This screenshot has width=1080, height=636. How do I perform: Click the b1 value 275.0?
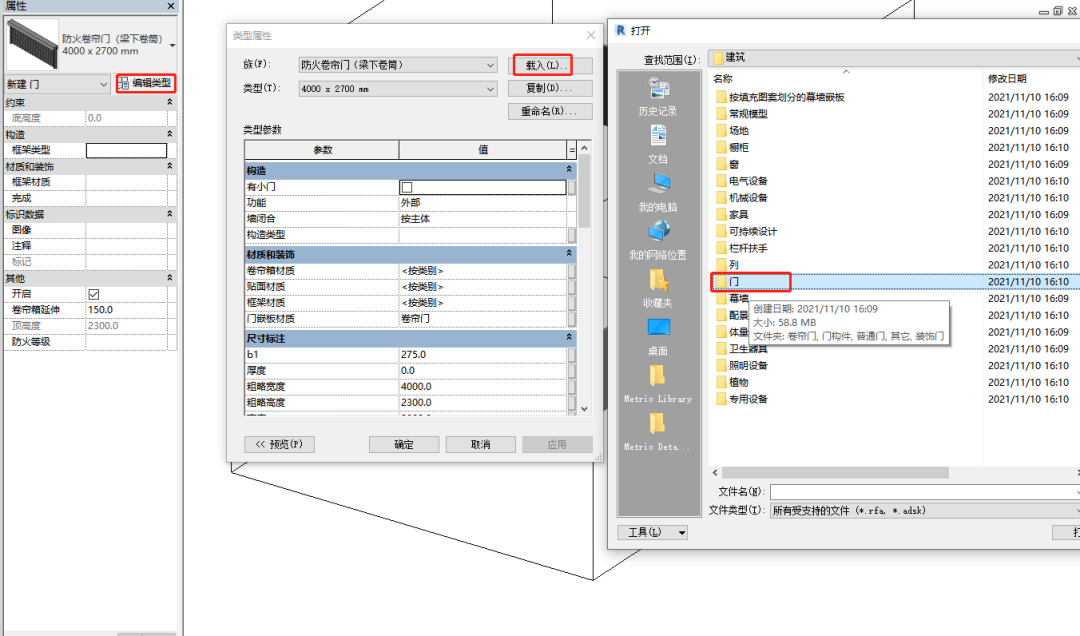[482, 354]
